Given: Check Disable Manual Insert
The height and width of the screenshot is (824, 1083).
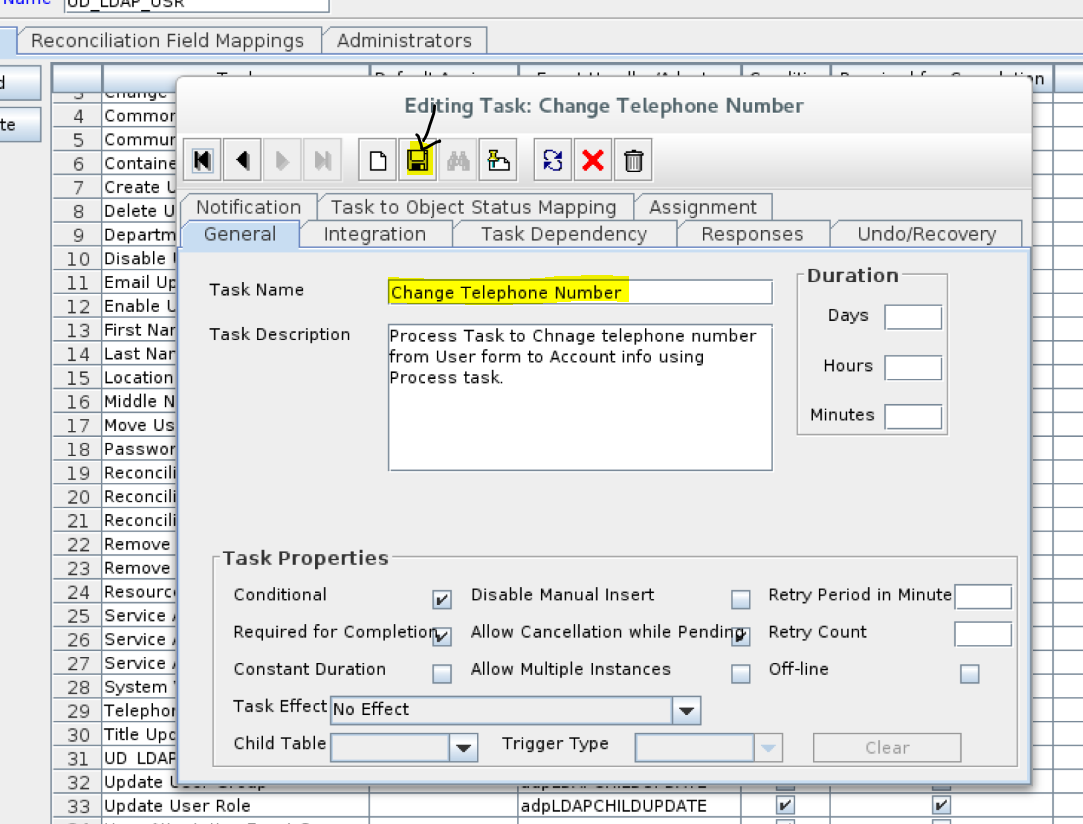Looking at the screenshot, I should coord(740,599).
